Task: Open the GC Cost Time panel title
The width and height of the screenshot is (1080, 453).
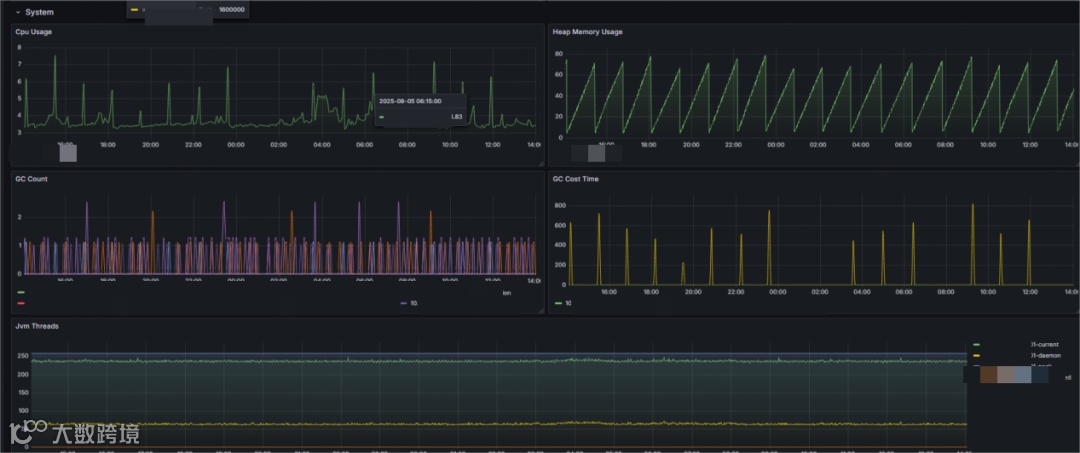Action: [x=575, y=179]
